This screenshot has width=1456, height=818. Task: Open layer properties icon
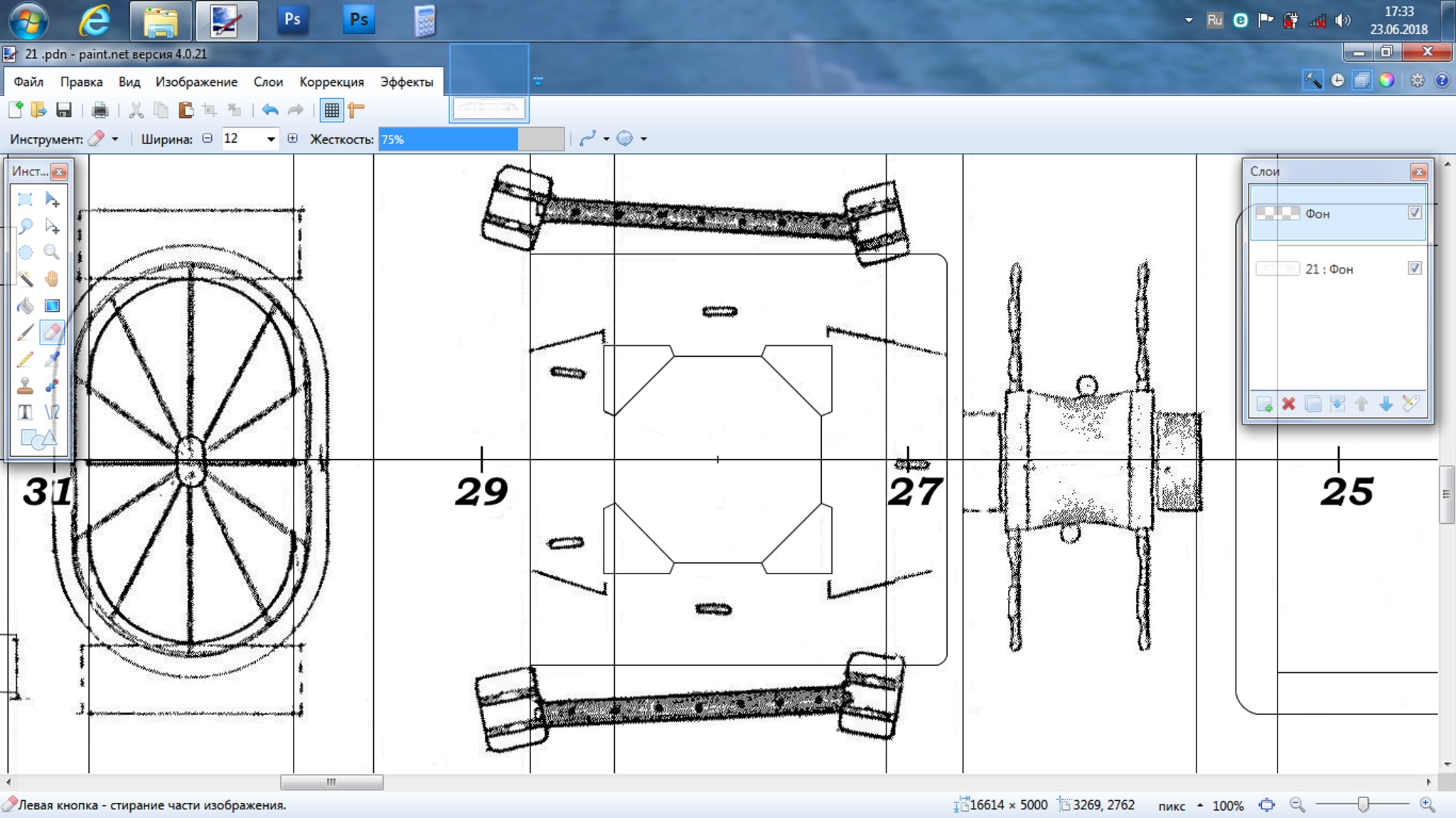(1410, 404)
